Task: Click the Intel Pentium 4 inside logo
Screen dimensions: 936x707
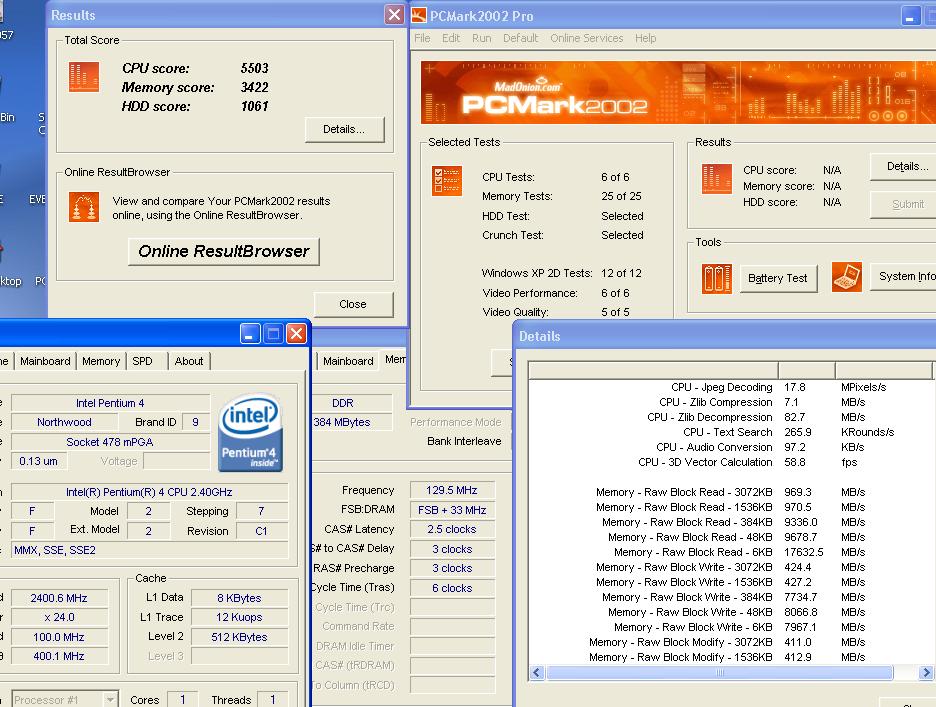Action: [250, 433]
